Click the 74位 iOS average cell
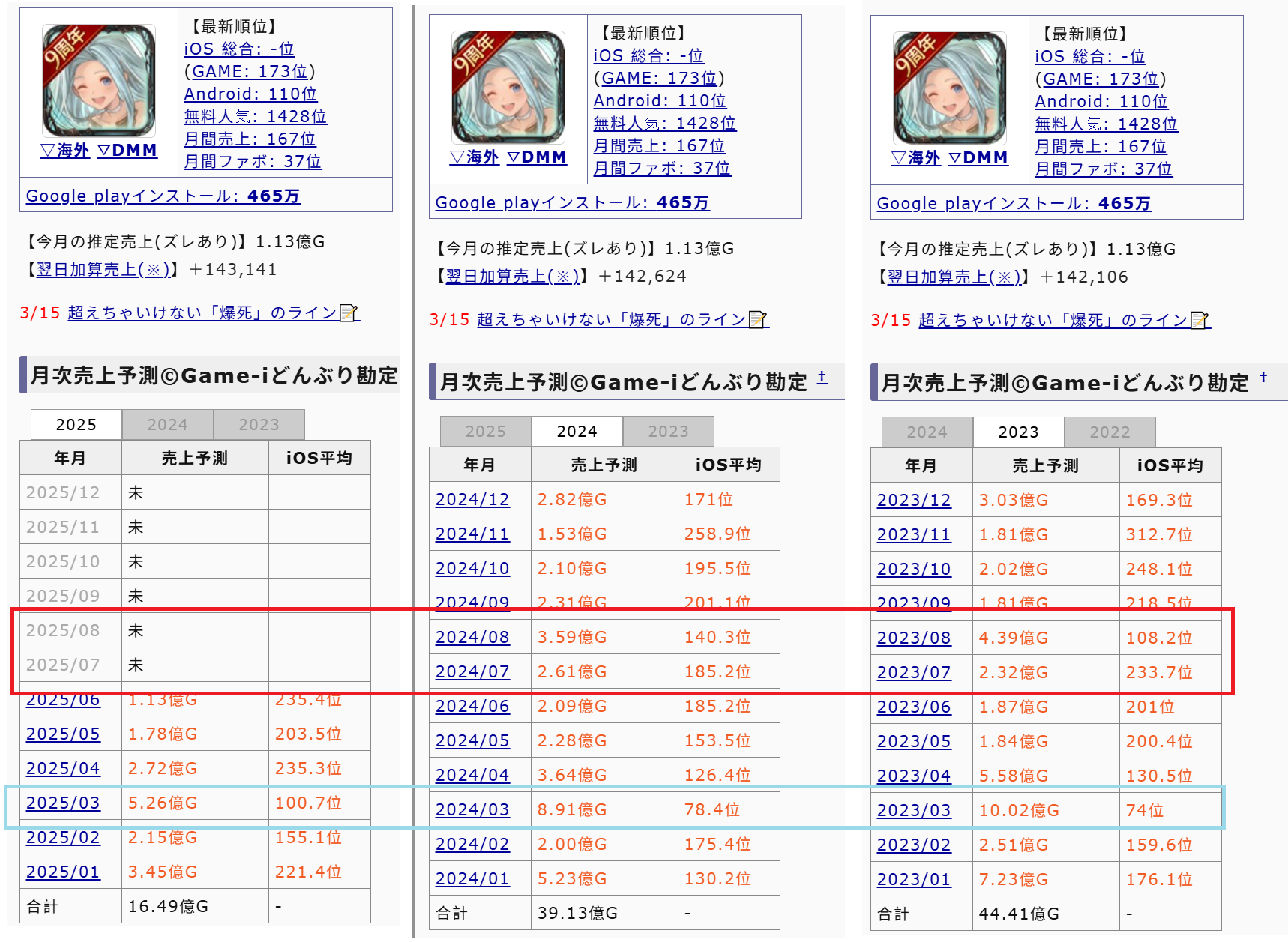The height and width of the screenshot is (942, 1288). (x=1170, y=810)
